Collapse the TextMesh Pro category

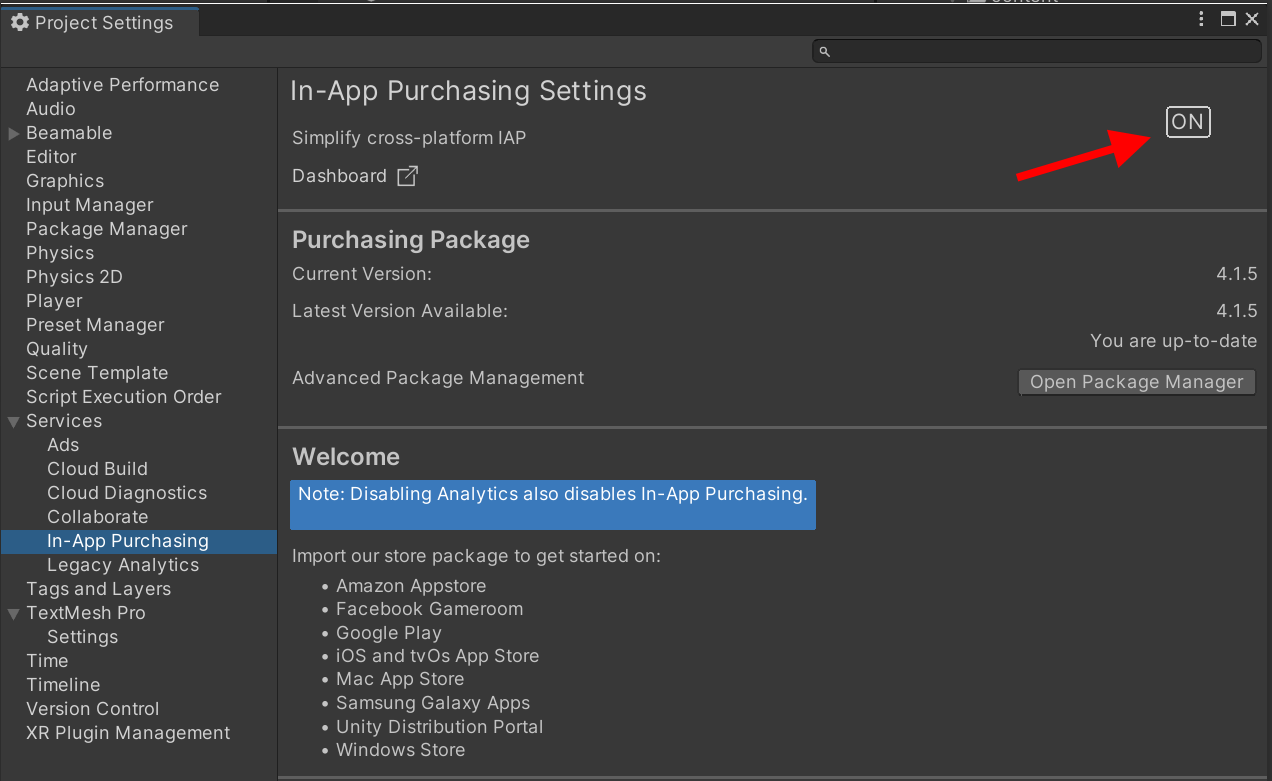click(14, 613)
